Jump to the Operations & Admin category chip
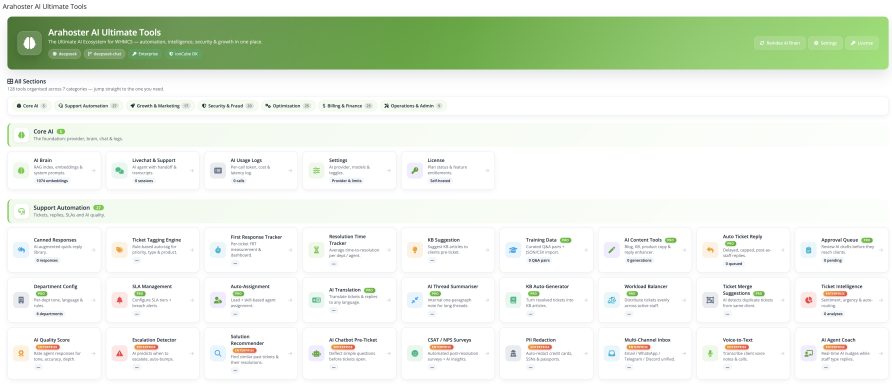The height and width of the screenshot is (384, 892). pyautogui.click(x=413, y=106)
